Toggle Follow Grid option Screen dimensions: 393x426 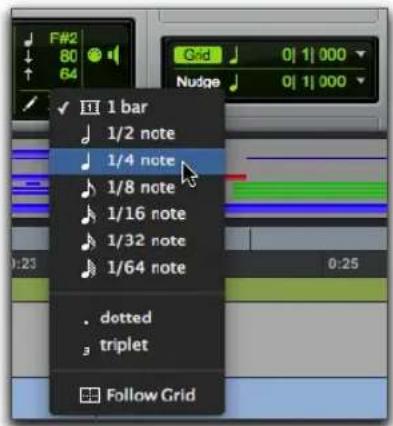click(137, 395)
